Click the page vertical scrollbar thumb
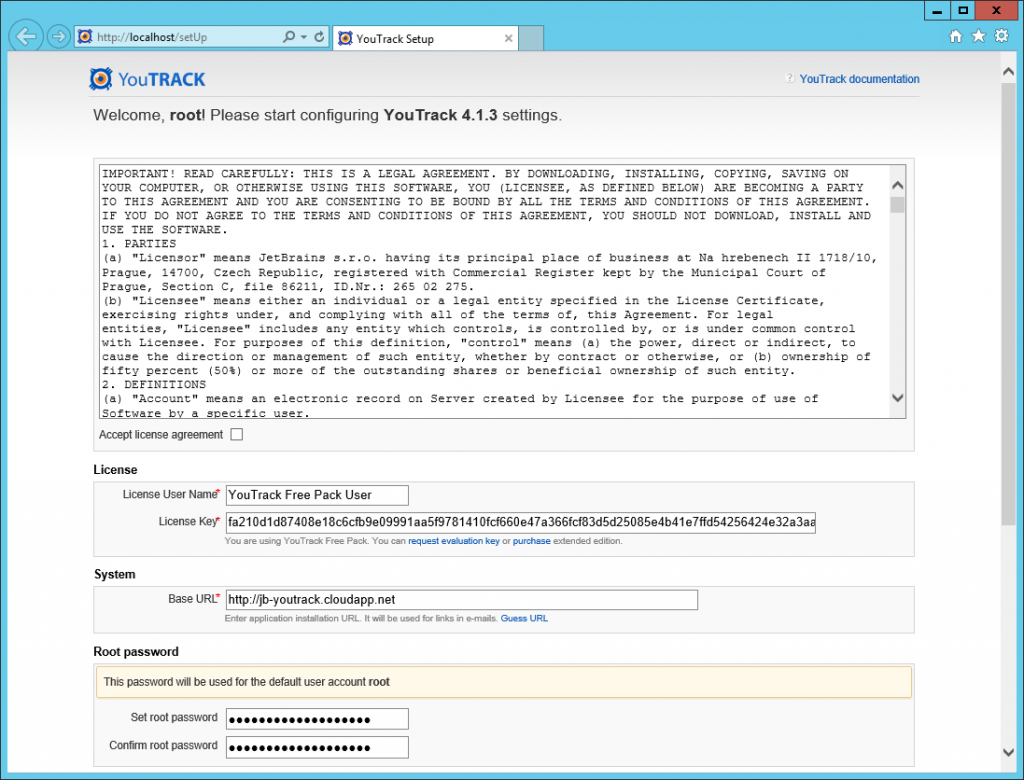This screenshot has height=780, width=1024. tap(1008, 302)
